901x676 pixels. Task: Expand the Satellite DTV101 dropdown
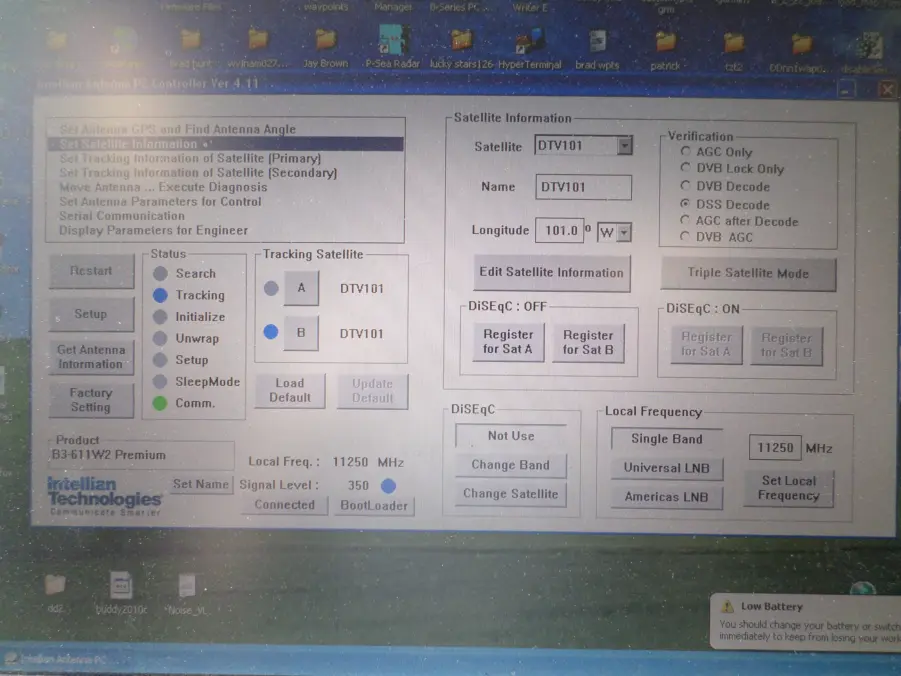624,146
